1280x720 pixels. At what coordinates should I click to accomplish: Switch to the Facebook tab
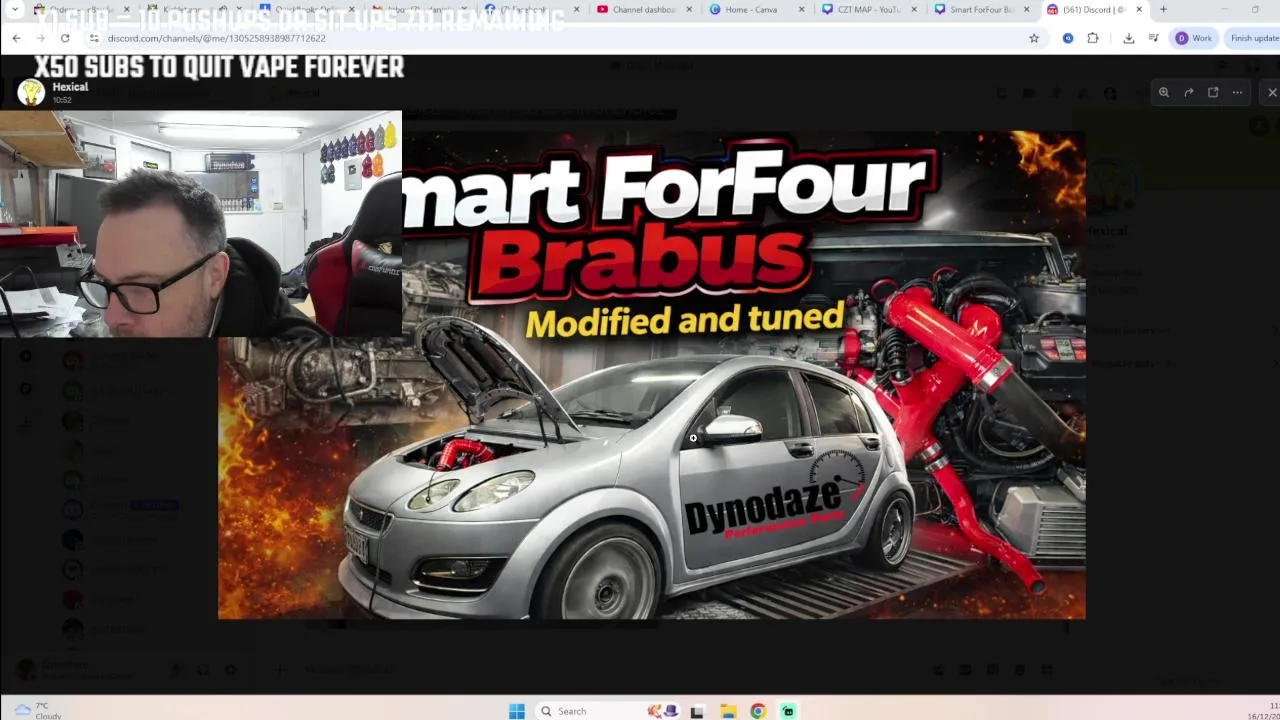[x=532, y=10]
